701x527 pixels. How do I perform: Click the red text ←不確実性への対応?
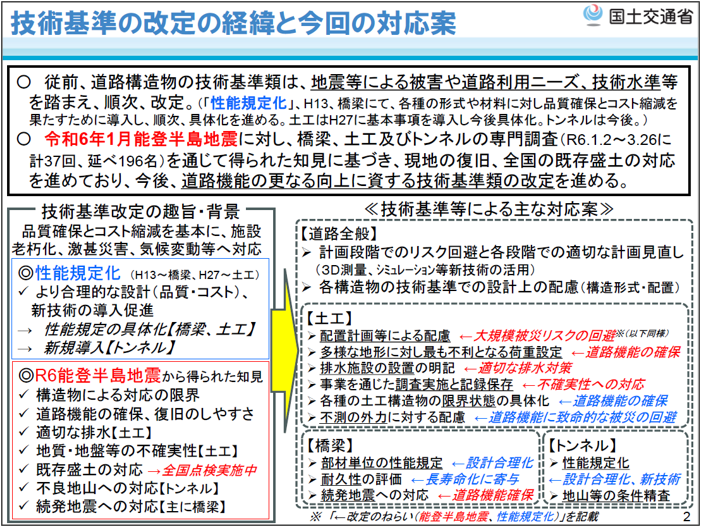click(x=583, y=384)
